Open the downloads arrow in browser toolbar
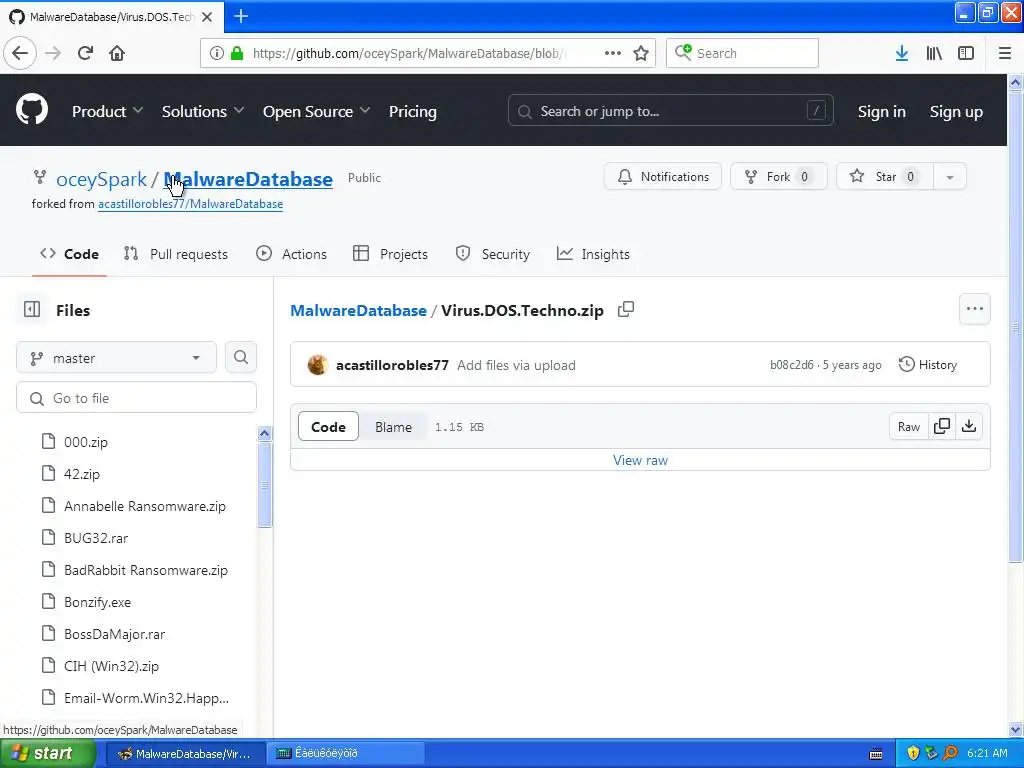The height and width of the screenshot is (768, 1024). 902,54
